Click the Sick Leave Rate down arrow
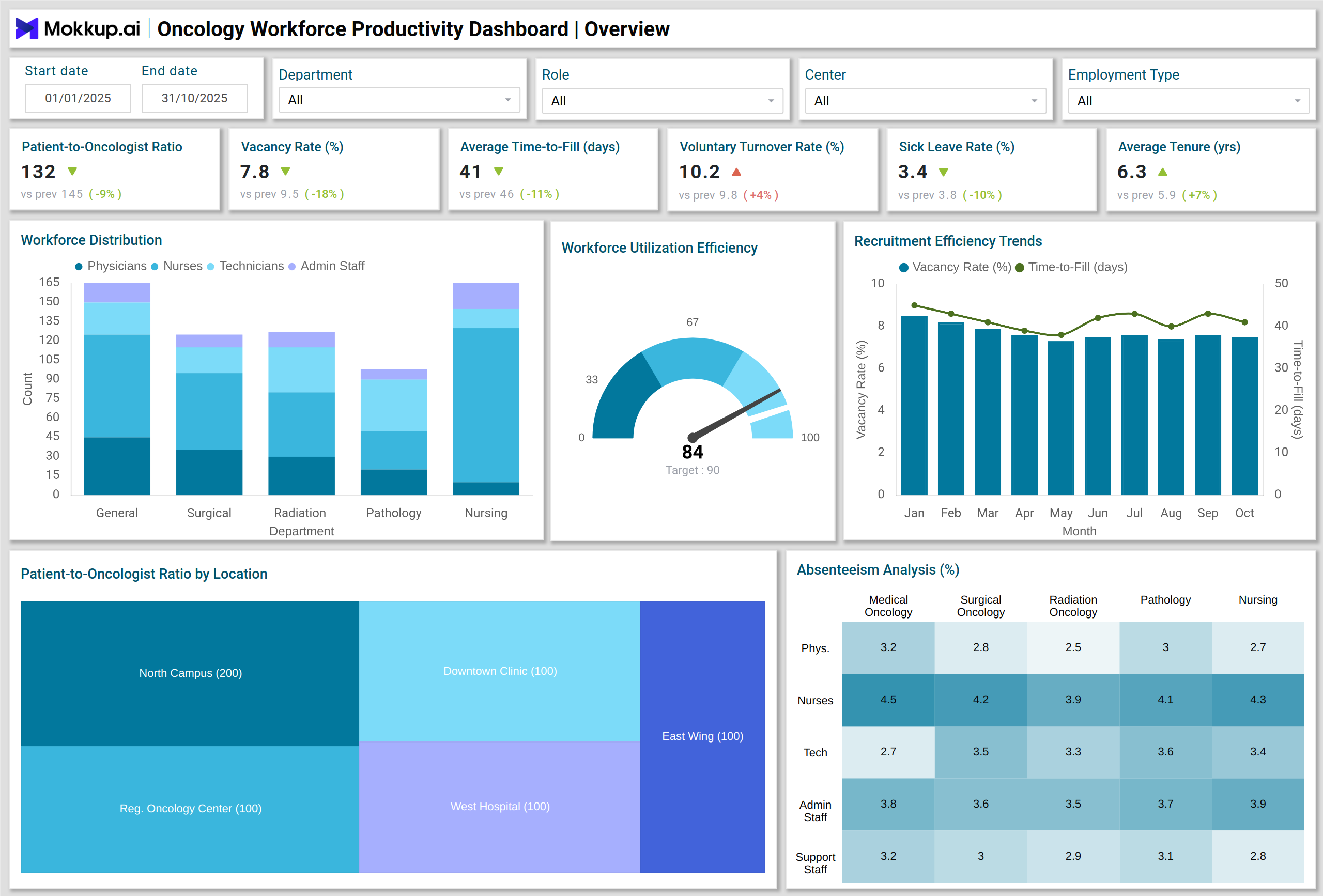Screen dimensions: 1323x896 pyautogui.click(x=943, y=172)
